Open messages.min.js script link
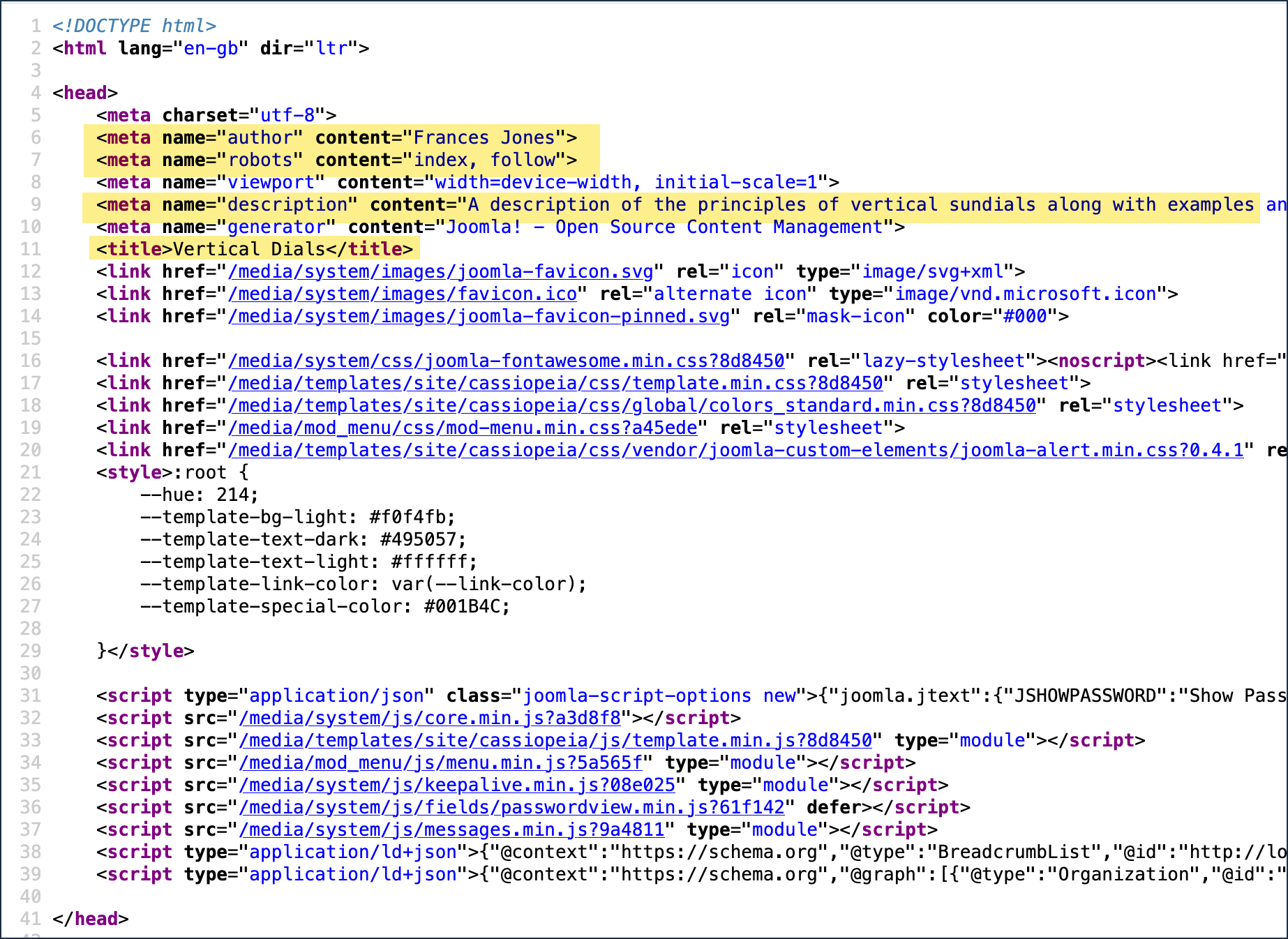1288x939 pixels. pos(451,829)
